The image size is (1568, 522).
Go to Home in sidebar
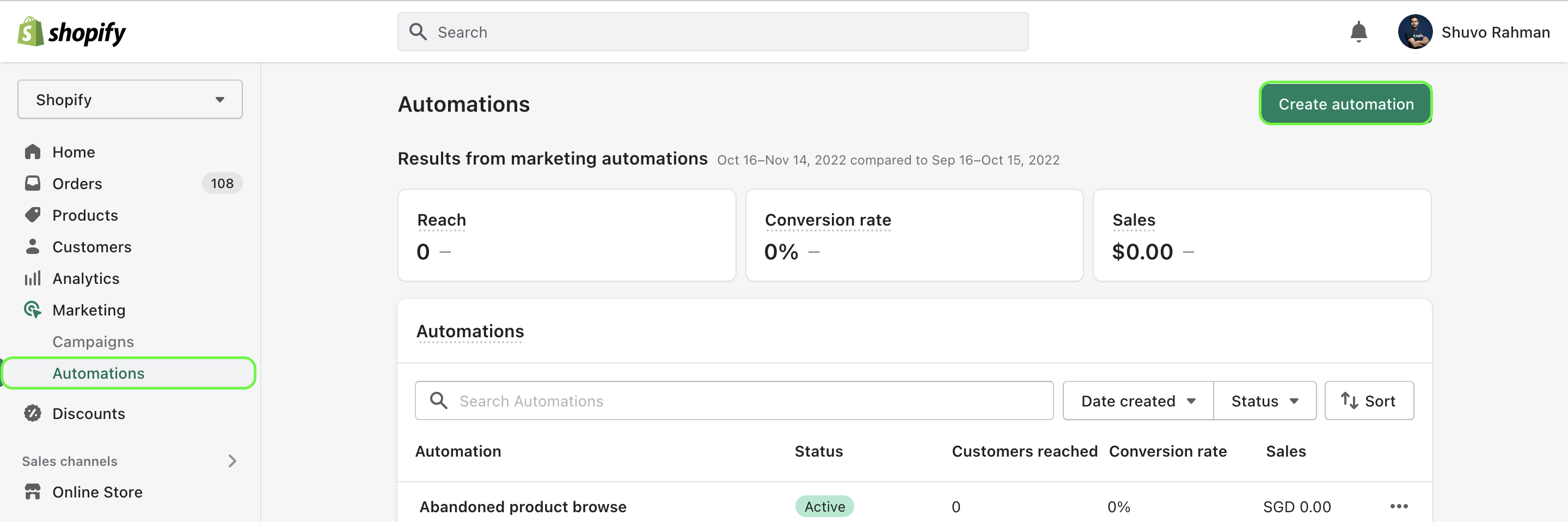coord(73,151)
